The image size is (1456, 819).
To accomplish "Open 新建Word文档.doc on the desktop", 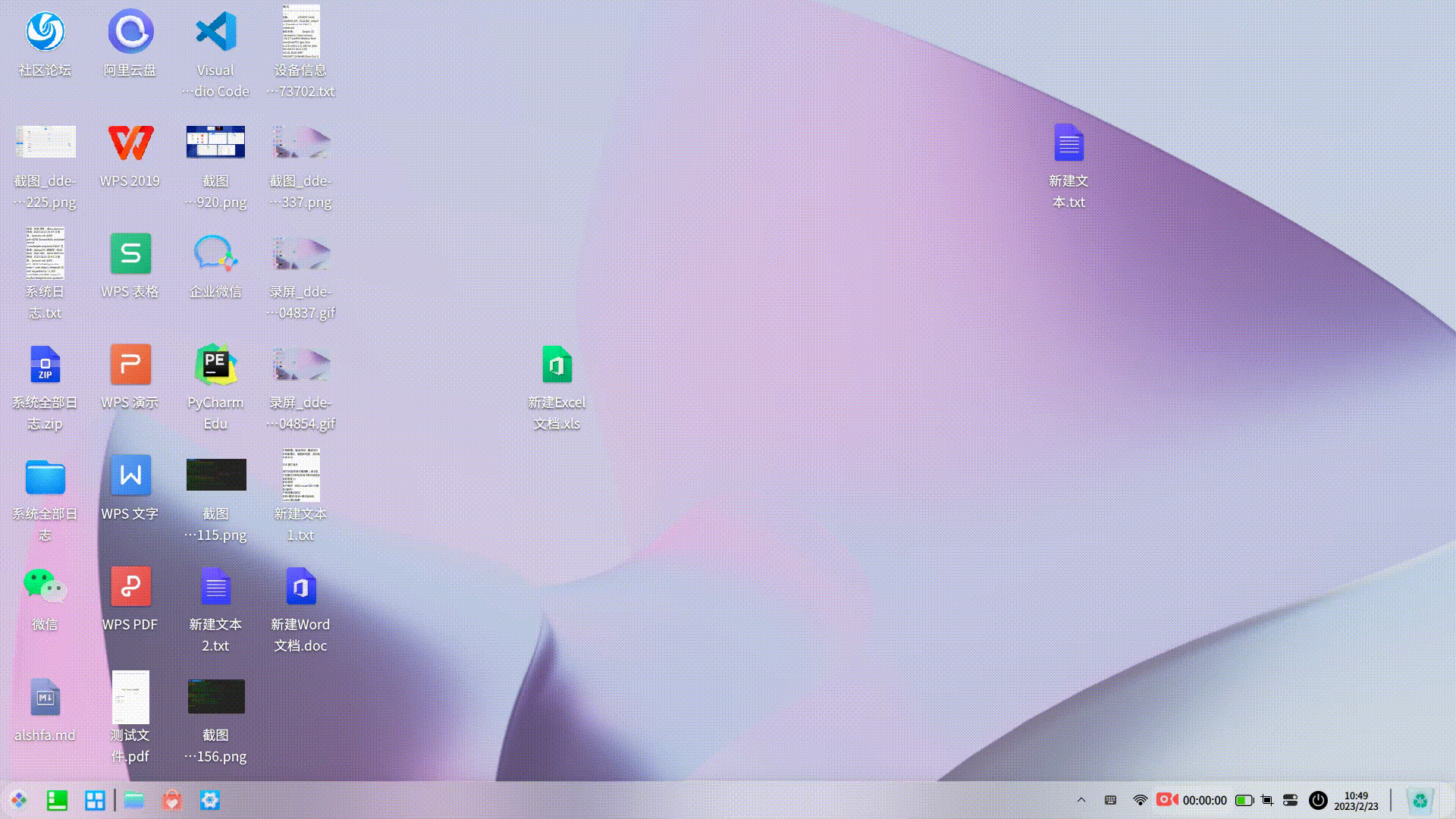I will [x=300, y=588].
